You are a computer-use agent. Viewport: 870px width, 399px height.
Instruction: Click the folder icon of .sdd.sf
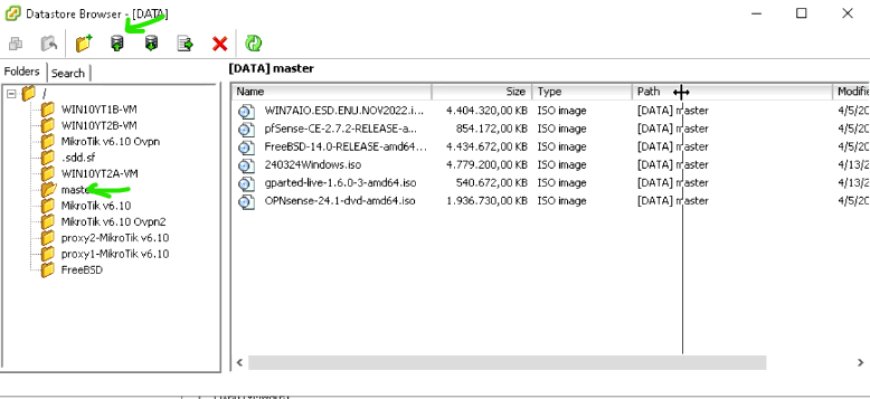[48, 158]
